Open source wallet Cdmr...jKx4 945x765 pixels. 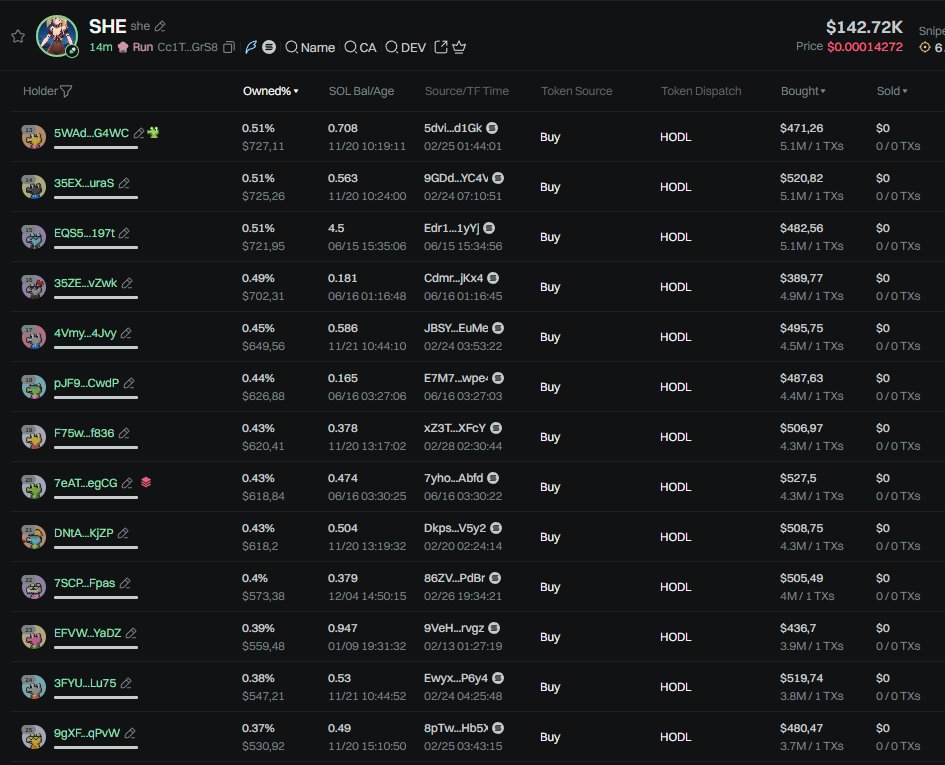click(453, 278)
